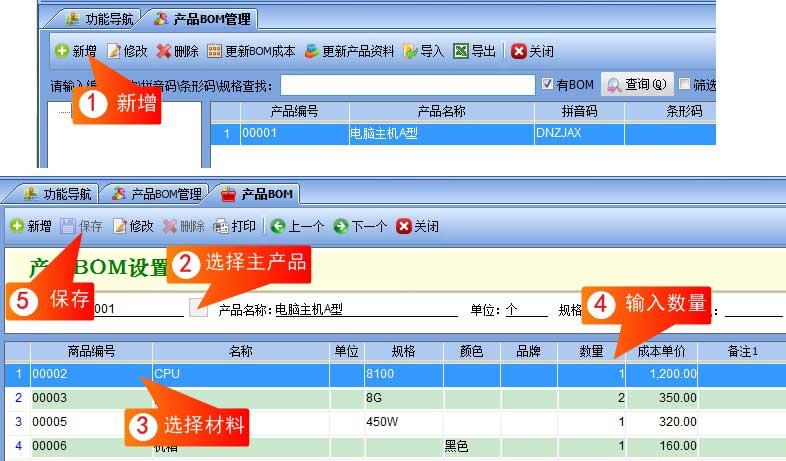Click the 黑色 color cell
The image size is (786, 461).
472,446
